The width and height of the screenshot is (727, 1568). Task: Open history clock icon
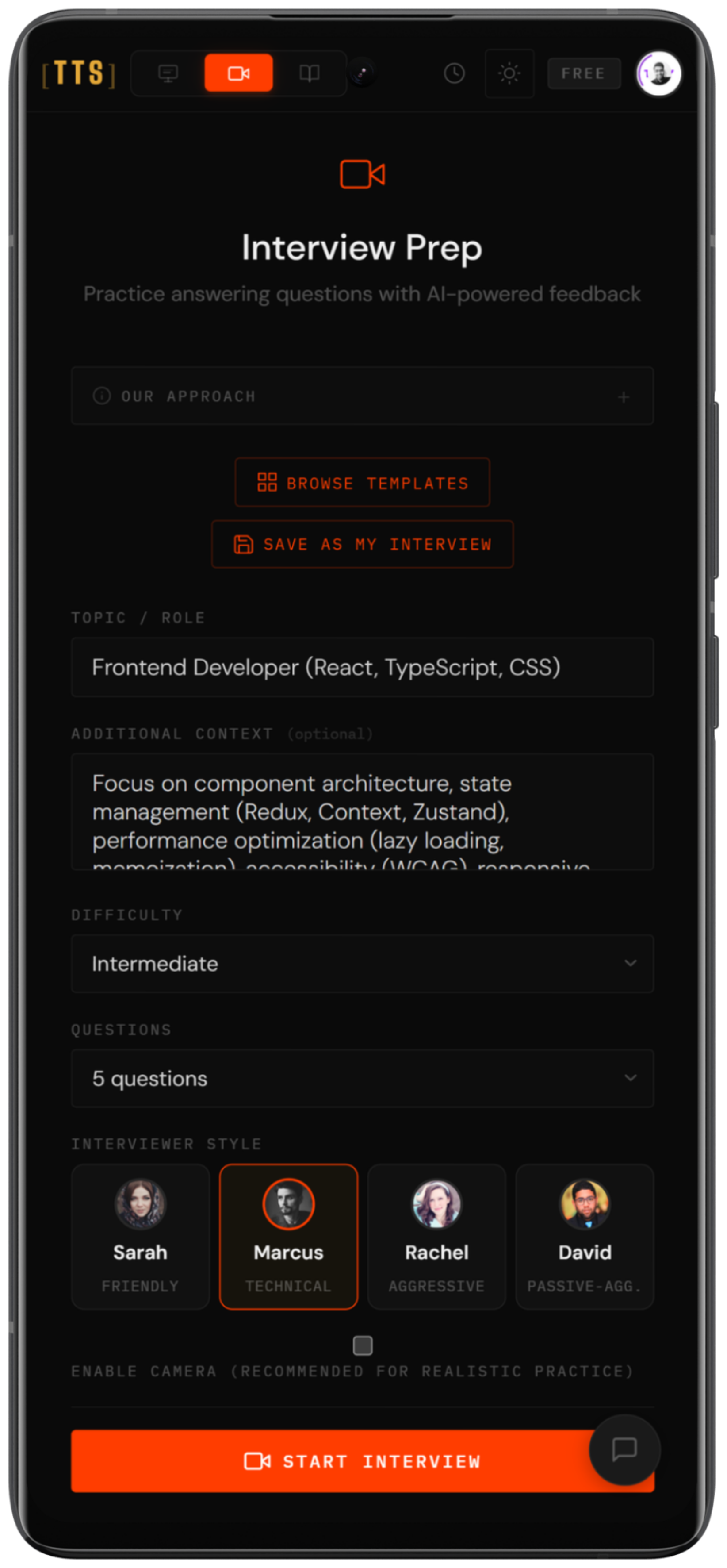pyautogui.click(x=454, y=73)
